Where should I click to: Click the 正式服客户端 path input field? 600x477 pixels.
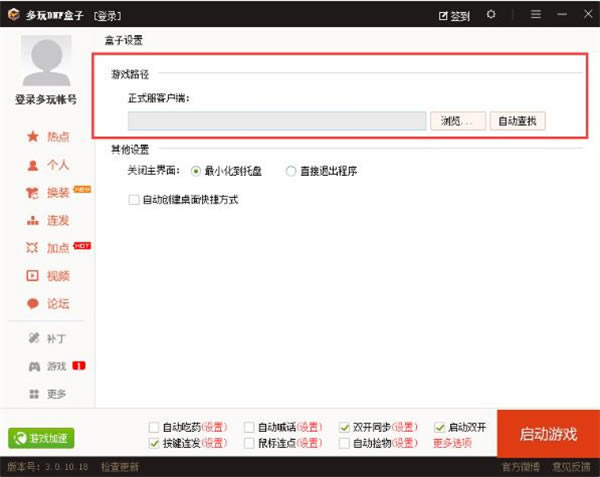tap(277, 121)
